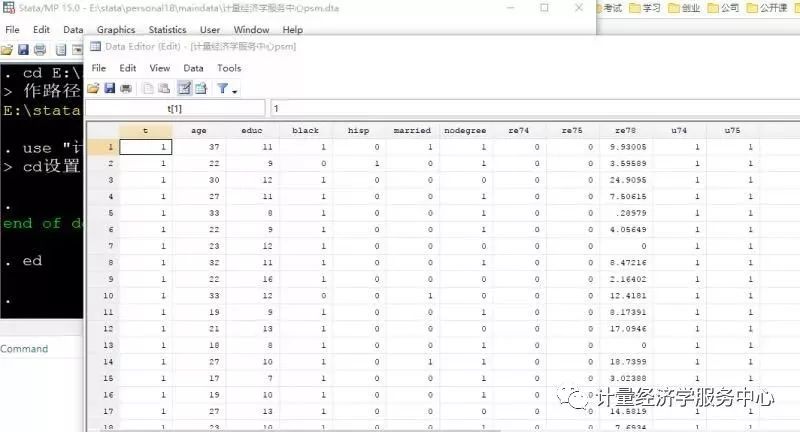Select the re74 column header
The height and width of the screenshot is (432, 800).
point(519,131)
